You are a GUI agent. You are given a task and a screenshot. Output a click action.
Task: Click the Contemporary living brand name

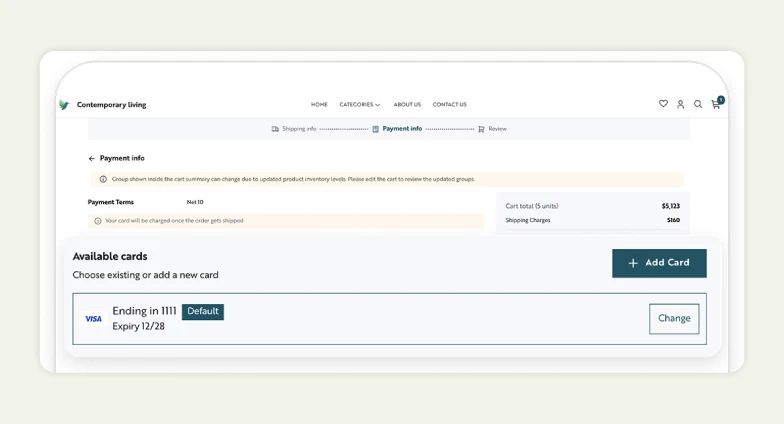pos(112,104)
